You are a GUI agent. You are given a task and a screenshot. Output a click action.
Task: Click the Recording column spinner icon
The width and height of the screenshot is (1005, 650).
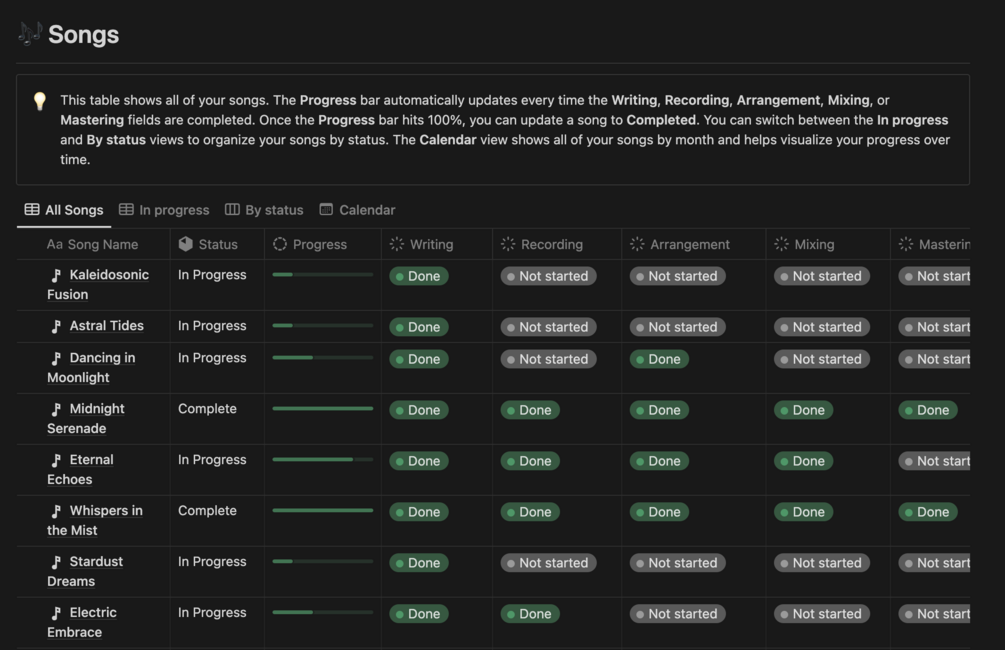(x=508, y=244)
